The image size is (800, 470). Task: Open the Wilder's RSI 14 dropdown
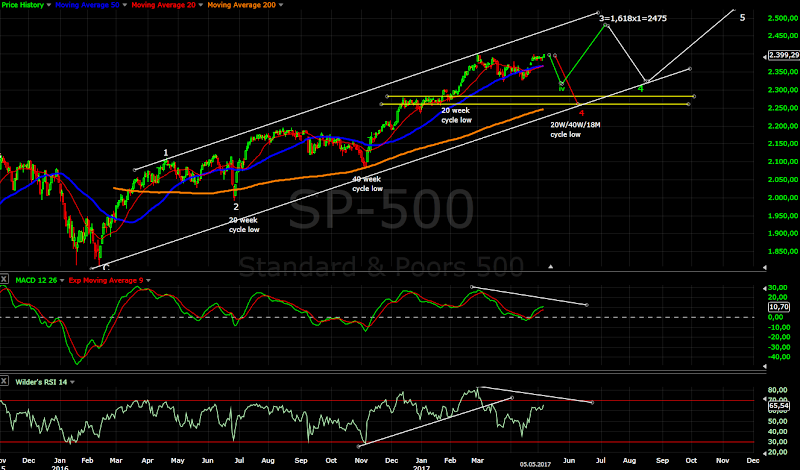(72, 382)
